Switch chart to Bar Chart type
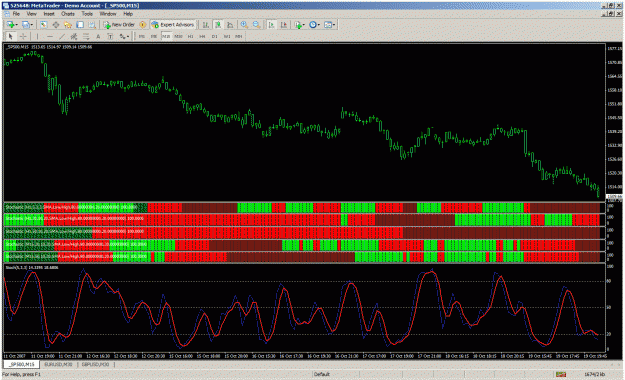 [x=206, y=25]
